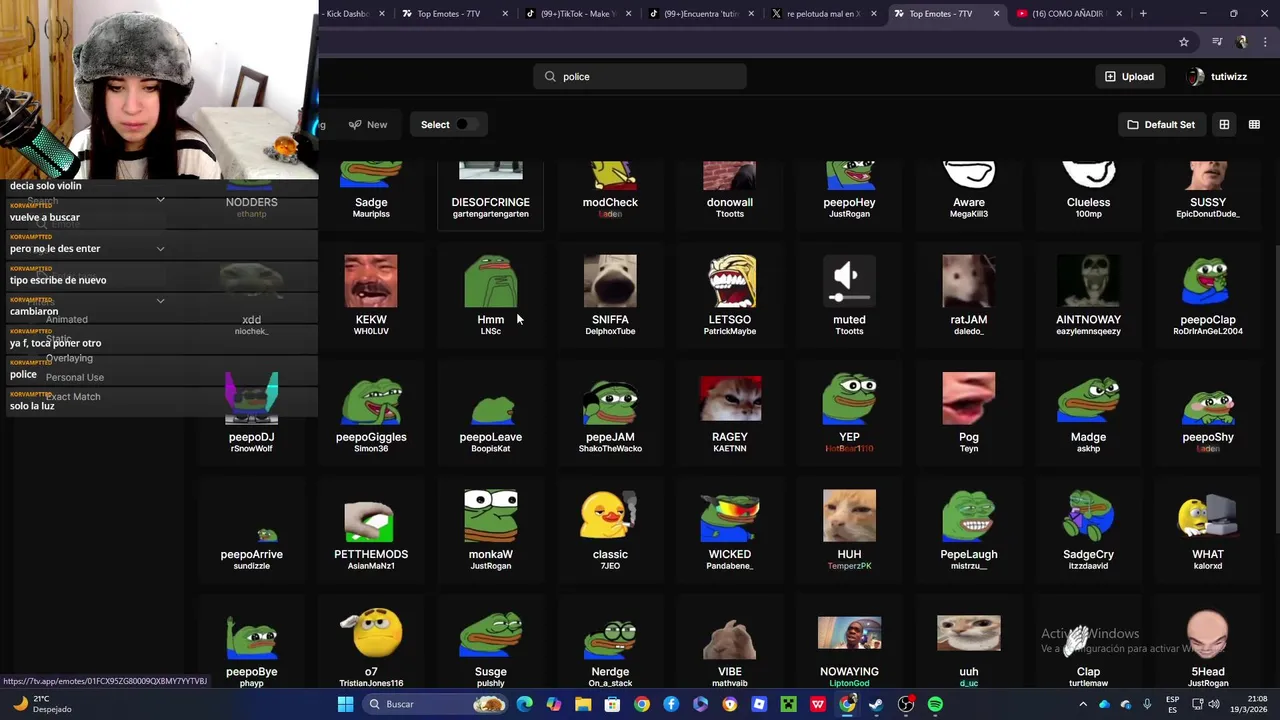The image size is (1280, 720).
Task: Select the HUH cat emote
Action: point(849,529)
